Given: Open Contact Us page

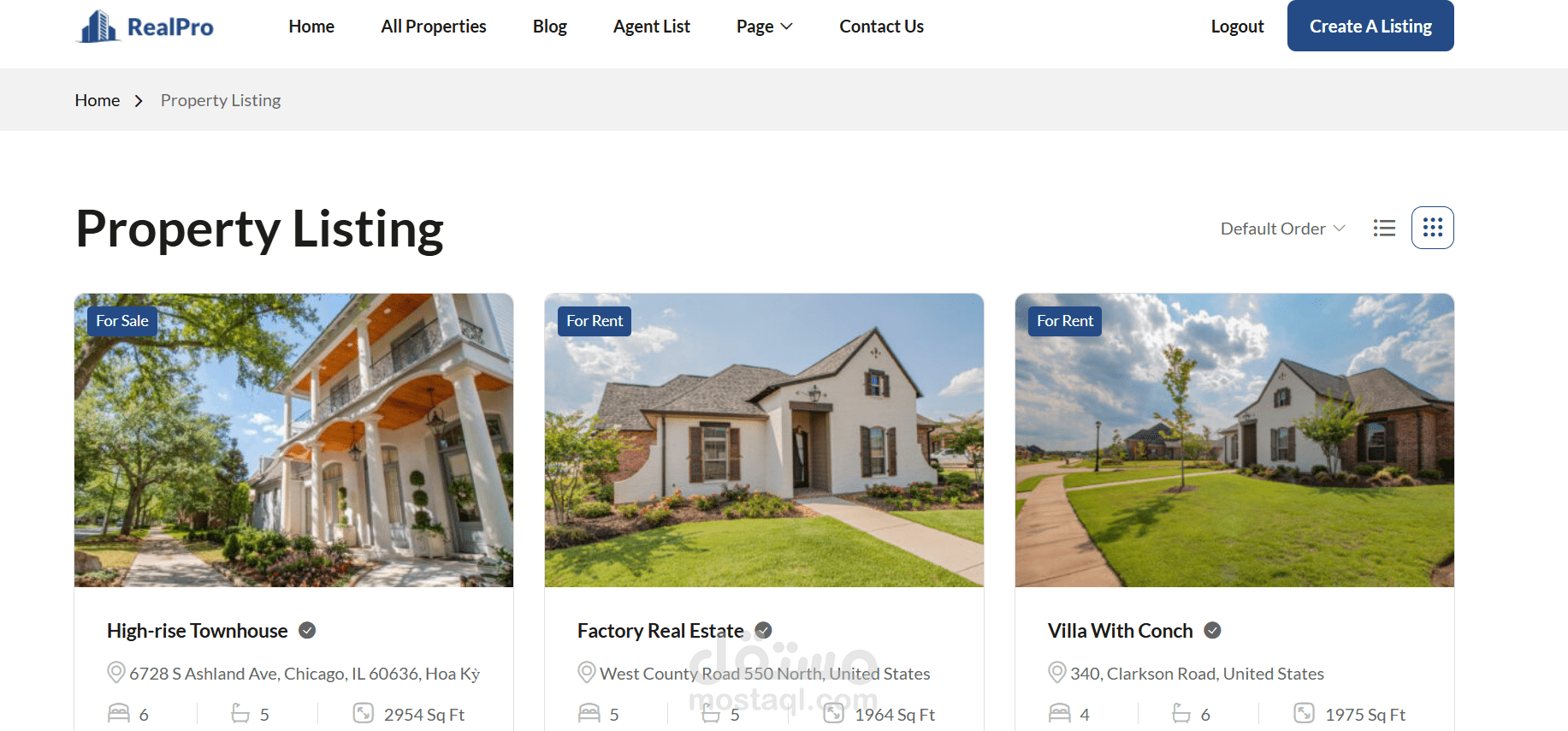Looking at the screenshot, I should coord(881,27).
